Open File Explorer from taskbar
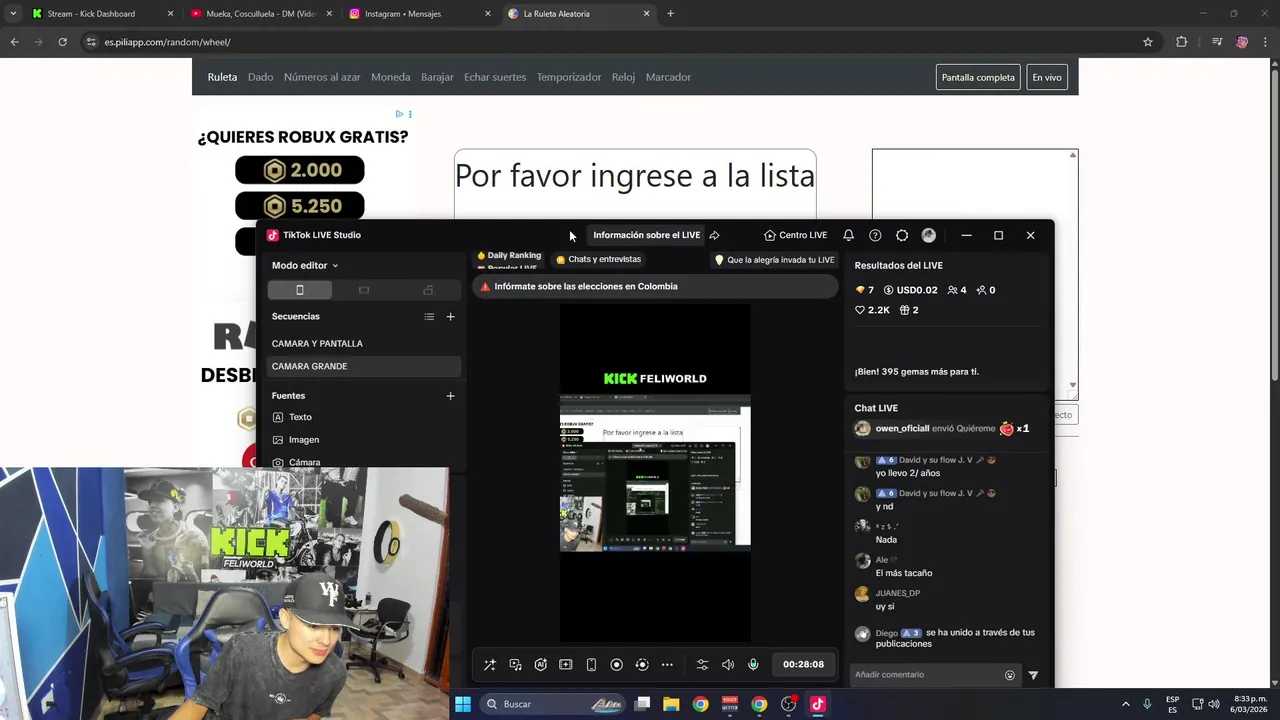1280x720 pixels. pyautogui.click(x=671, y=704)
